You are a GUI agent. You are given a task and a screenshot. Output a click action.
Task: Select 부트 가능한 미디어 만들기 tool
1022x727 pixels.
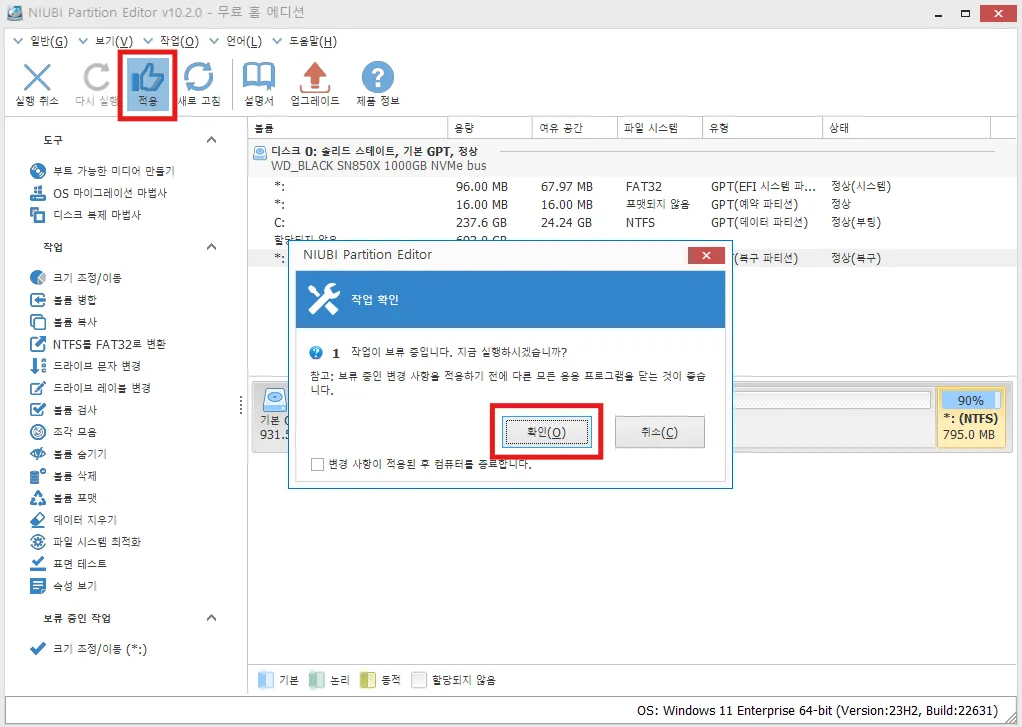tap(102, 171)
